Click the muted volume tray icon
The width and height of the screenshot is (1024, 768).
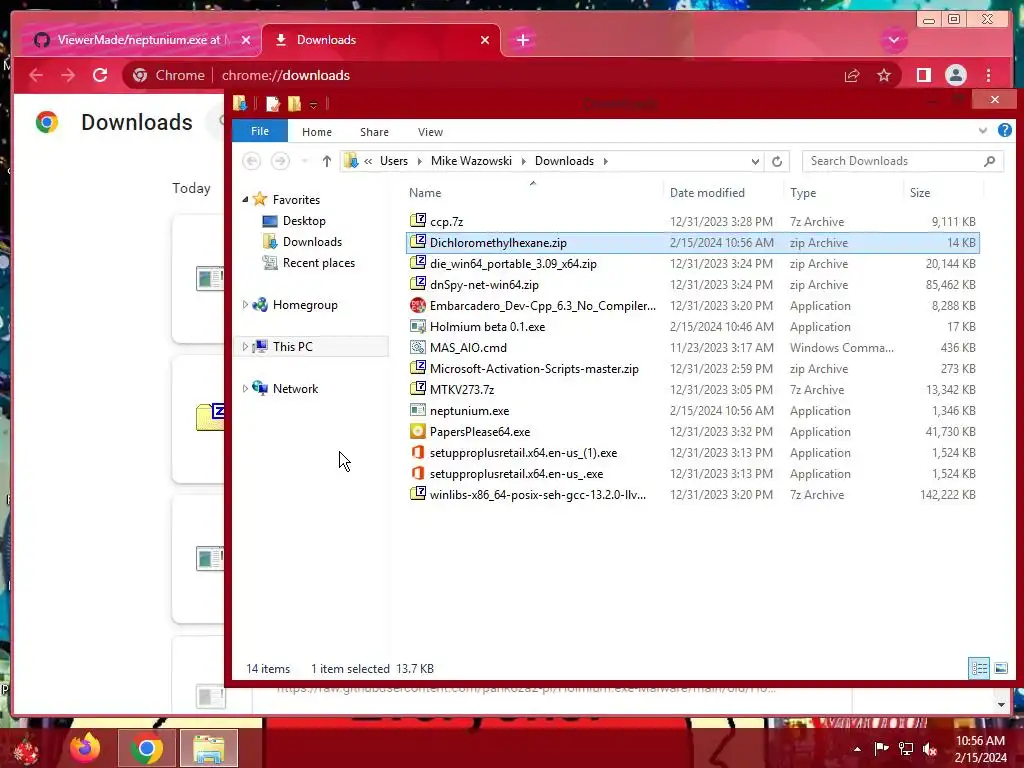930,749
